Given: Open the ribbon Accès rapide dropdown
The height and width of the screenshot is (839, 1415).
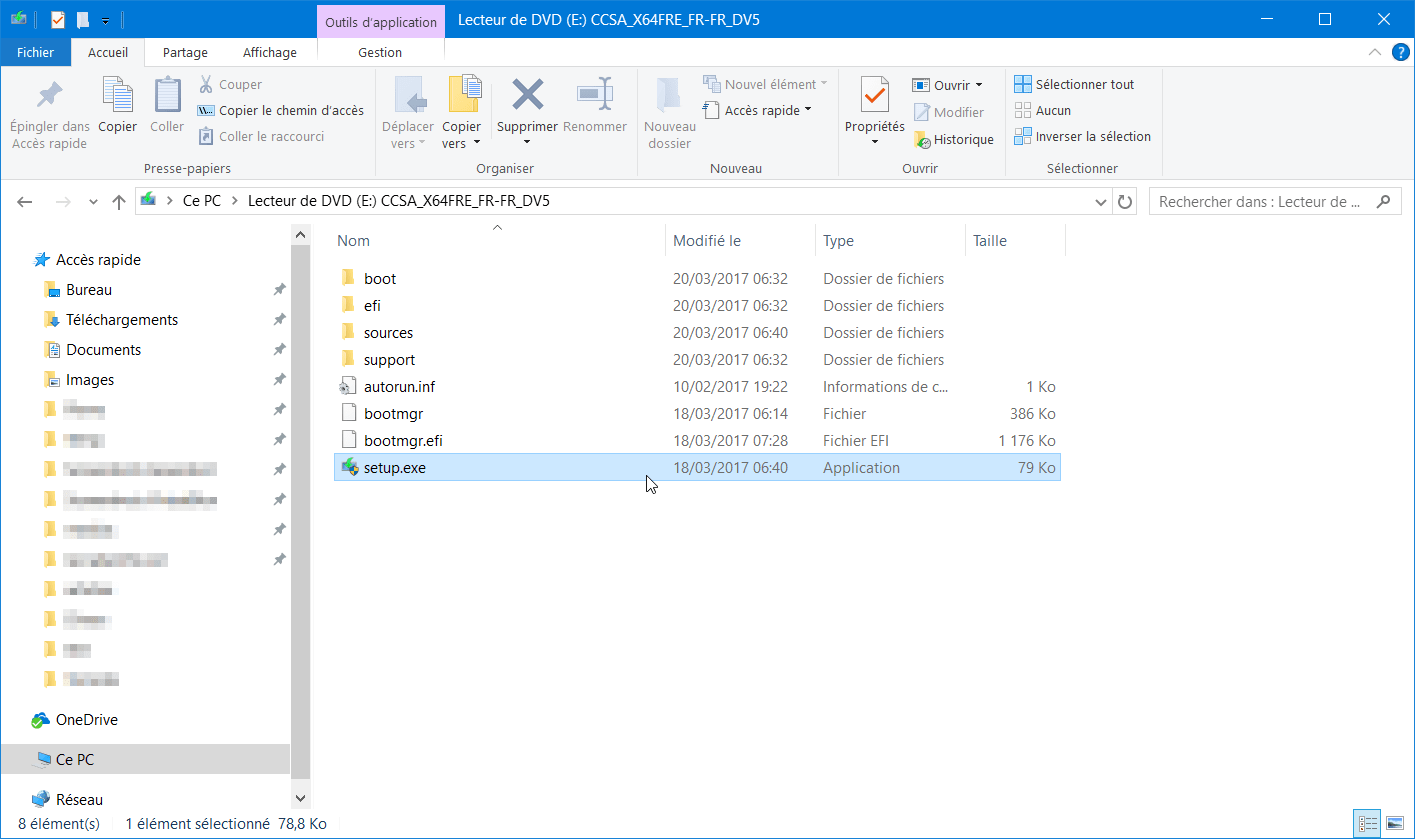Looking at the screenshot, I should tap(757, 111).
